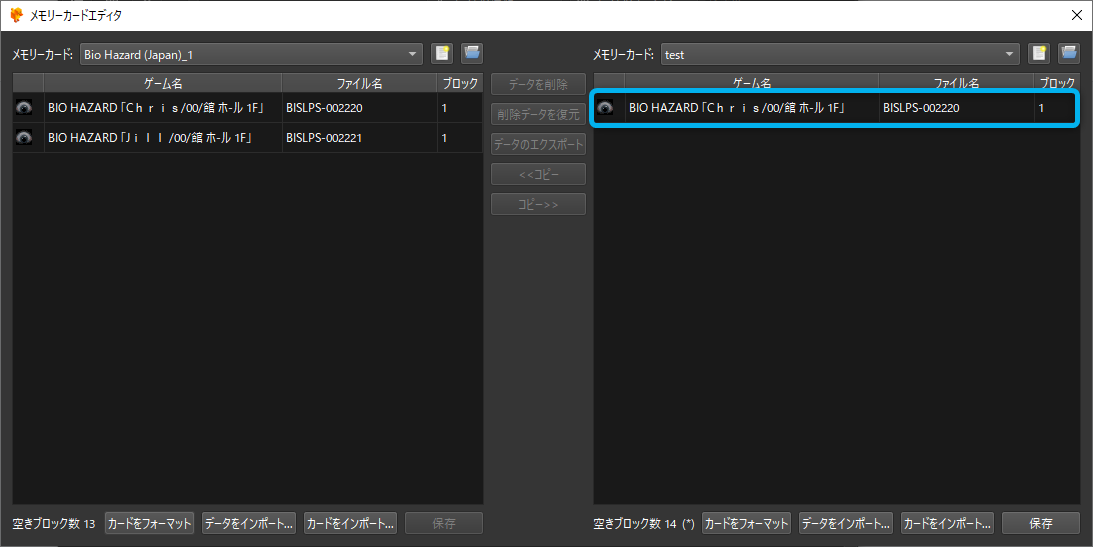The image size is (1093, 547).
Task: Click file name BISLPS-002221
Action: (324, 138)
